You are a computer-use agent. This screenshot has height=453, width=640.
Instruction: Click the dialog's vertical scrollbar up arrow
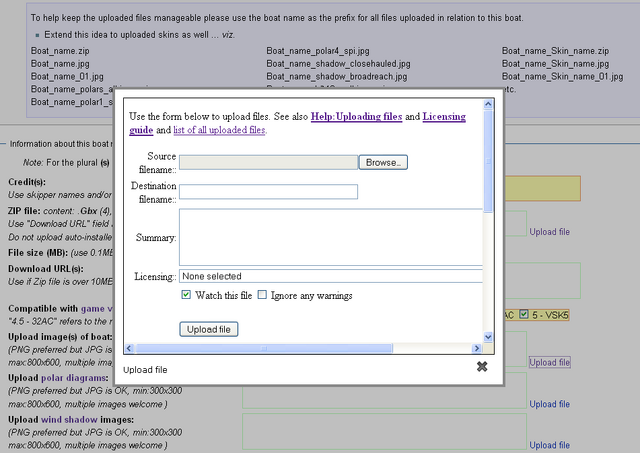click(x=488, y=104)
